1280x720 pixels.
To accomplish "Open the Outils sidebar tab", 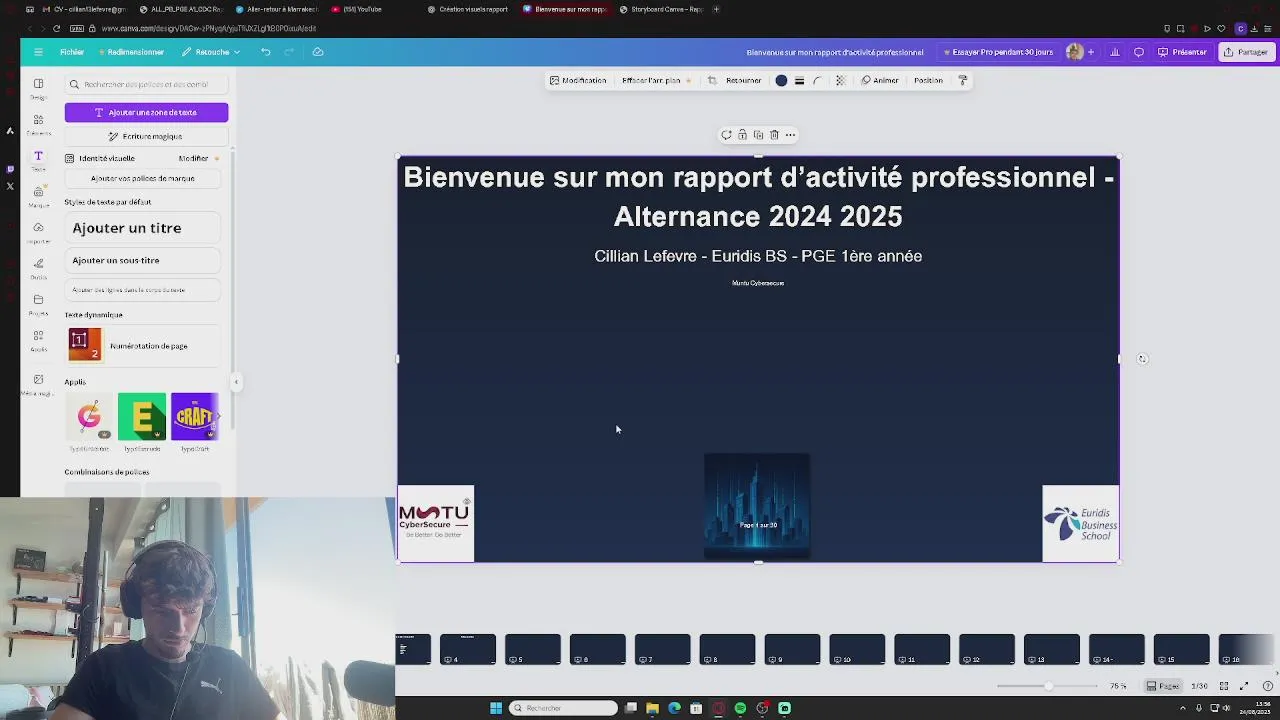I will click(38, 268).
